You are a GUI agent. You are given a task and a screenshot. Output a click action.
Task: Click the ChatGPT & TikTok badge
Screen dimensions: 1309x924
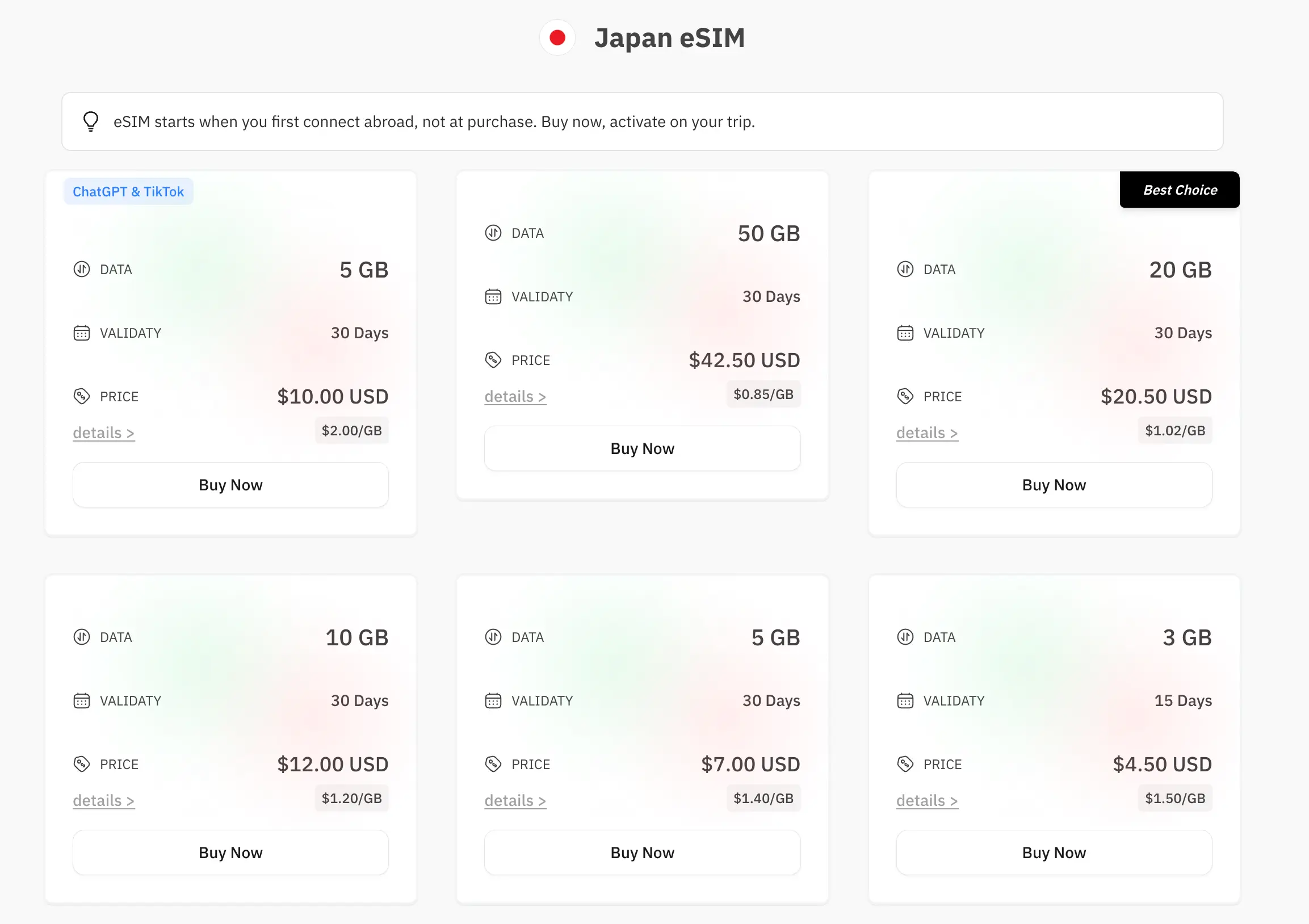click(128, 191)
